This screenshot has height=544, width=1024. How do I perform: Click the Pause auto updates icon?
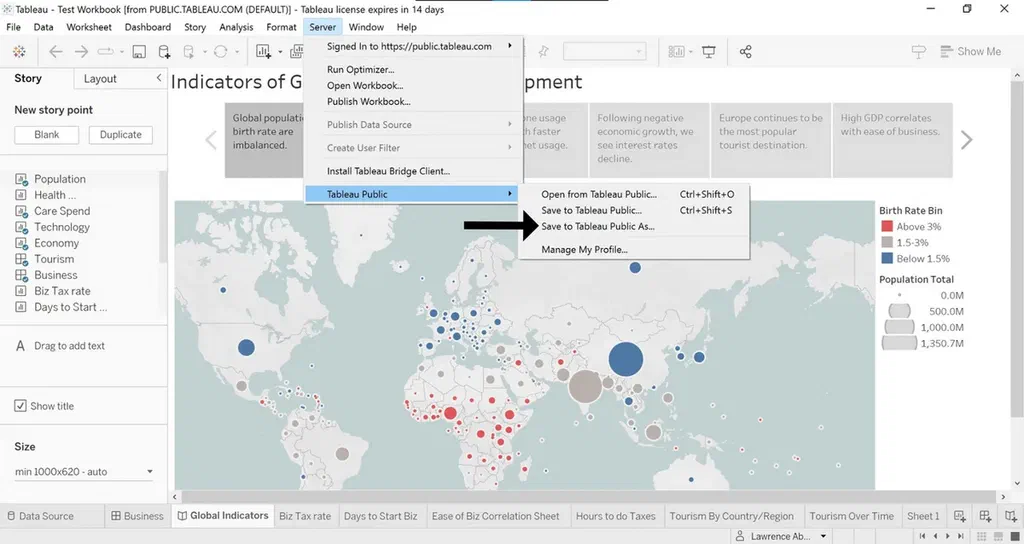coord(188,52)
